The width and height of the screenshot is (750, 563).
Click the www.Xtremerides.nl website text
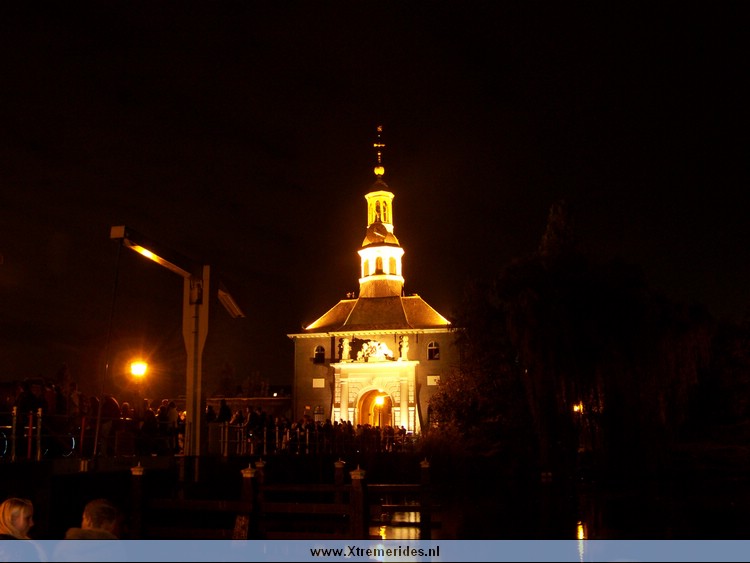pos(375,552)
